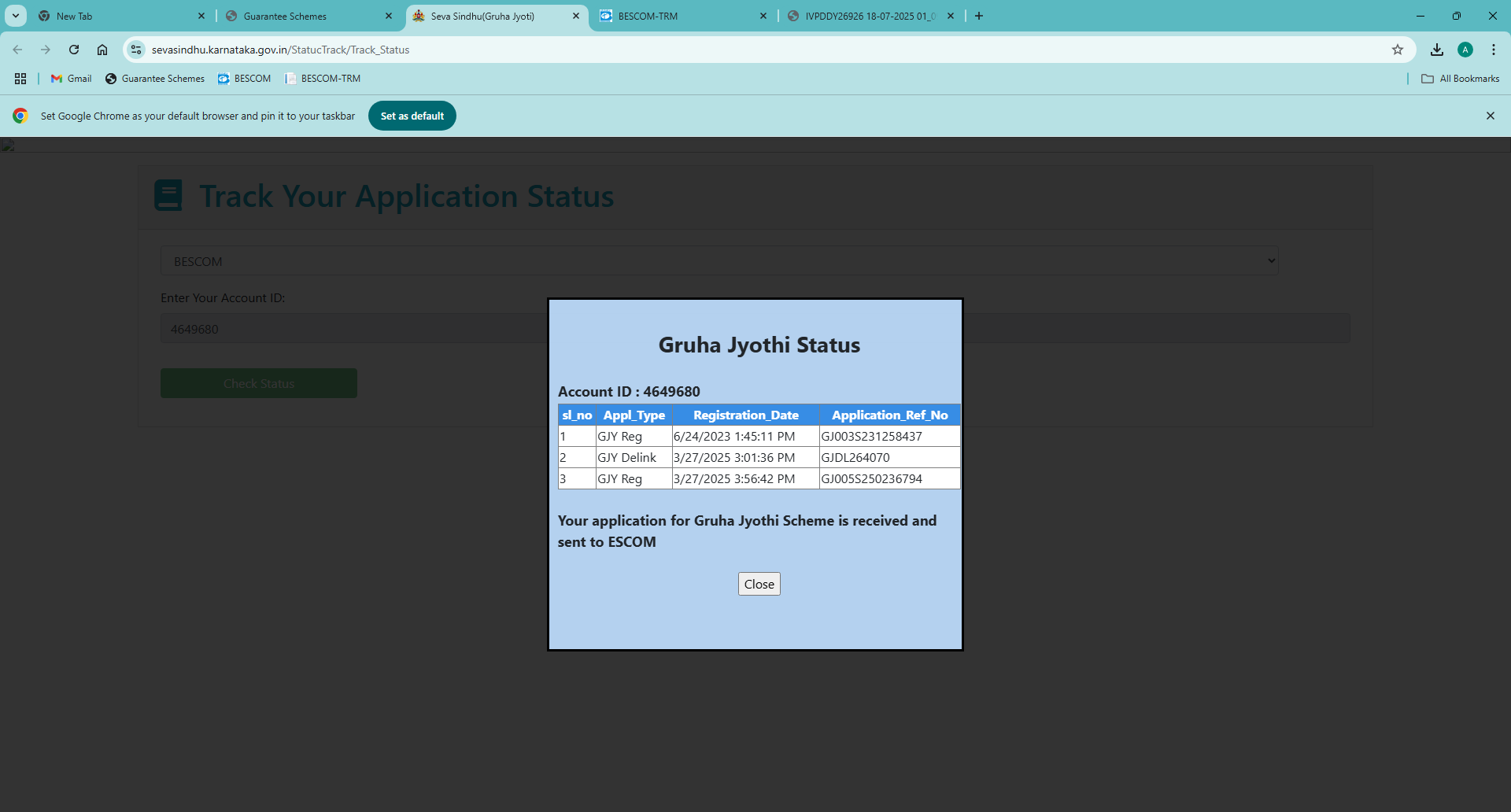Open the tab search dropdown arrow
Viewport: 1511px width, 812px height.
point(16,16)
